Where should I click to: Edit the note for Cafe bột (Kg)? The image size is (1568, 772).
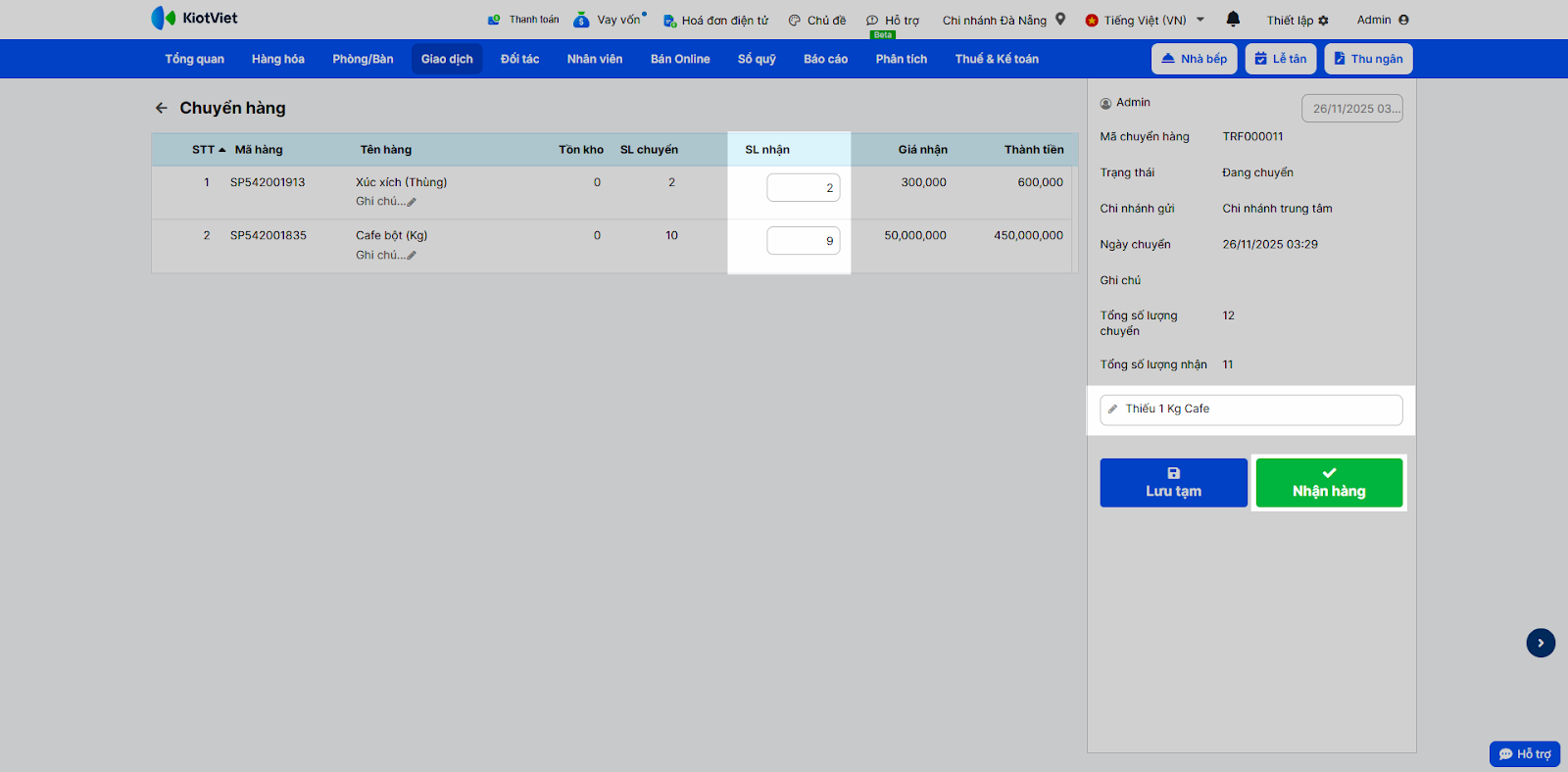(386, 256)
